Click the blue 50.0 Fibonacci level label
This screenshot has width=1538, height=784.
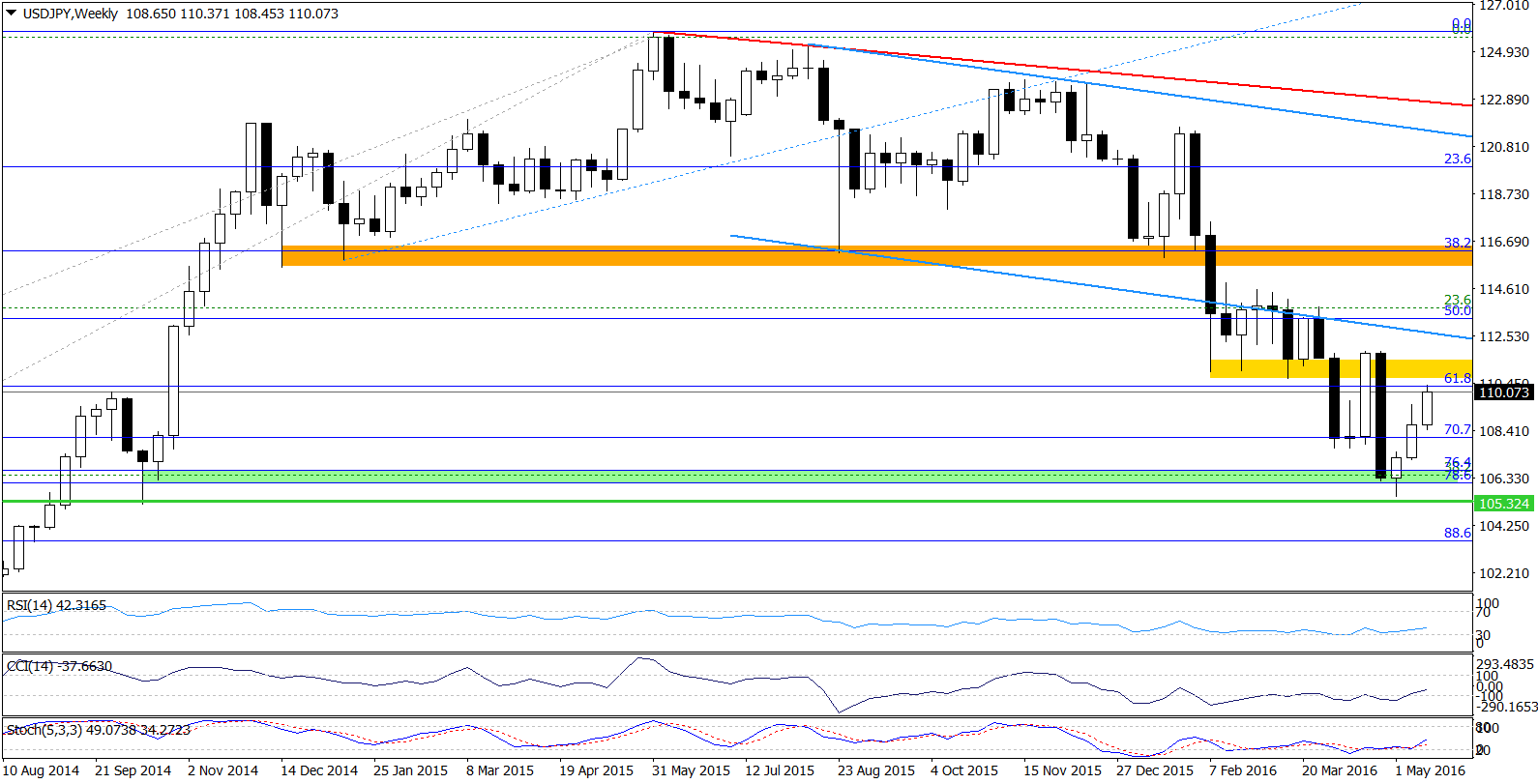[x=1457, y=310]
